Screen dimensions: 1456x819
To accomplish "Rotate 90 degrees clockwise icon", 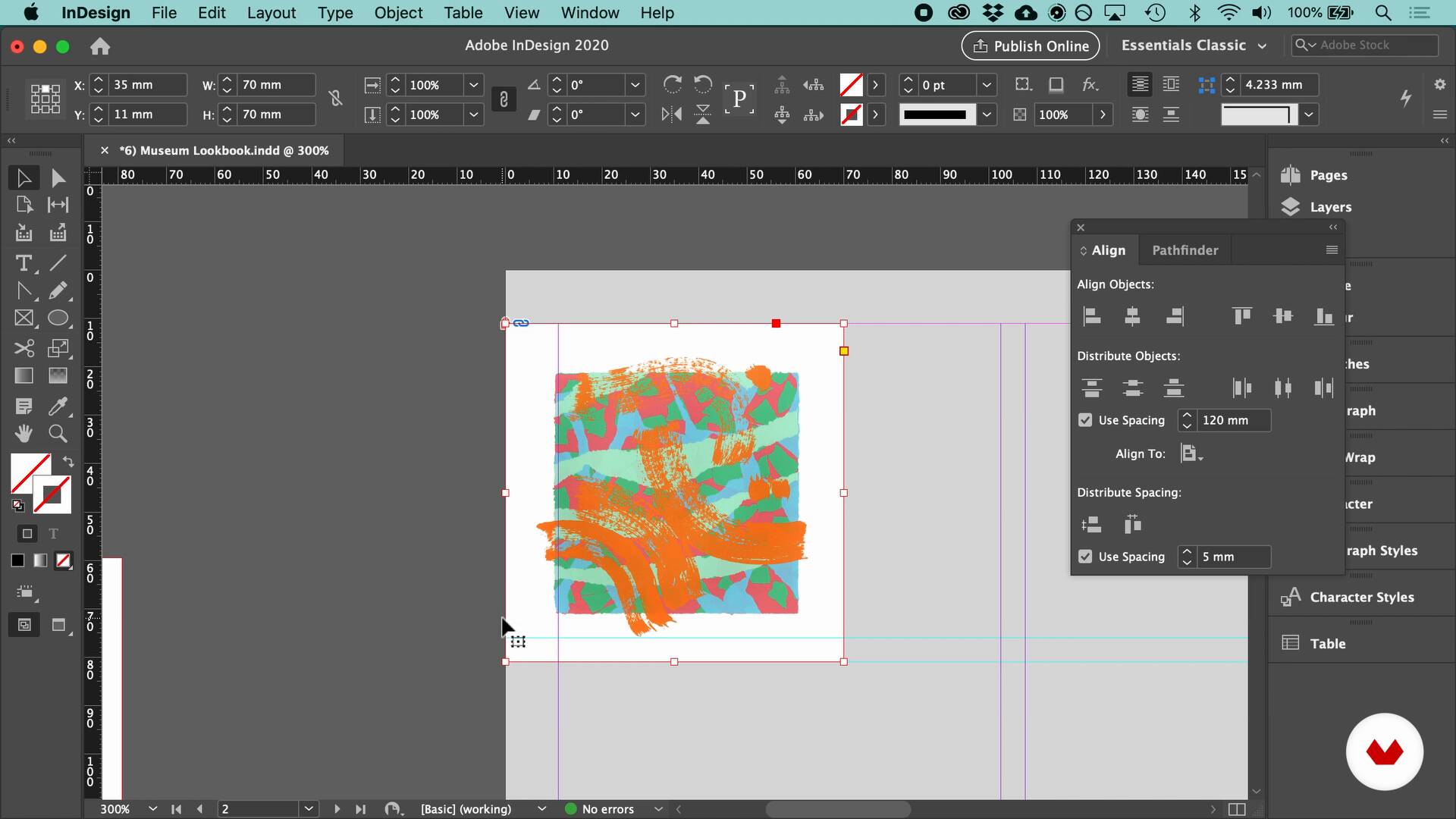I will pyautogui.click(x=672, y=84).
